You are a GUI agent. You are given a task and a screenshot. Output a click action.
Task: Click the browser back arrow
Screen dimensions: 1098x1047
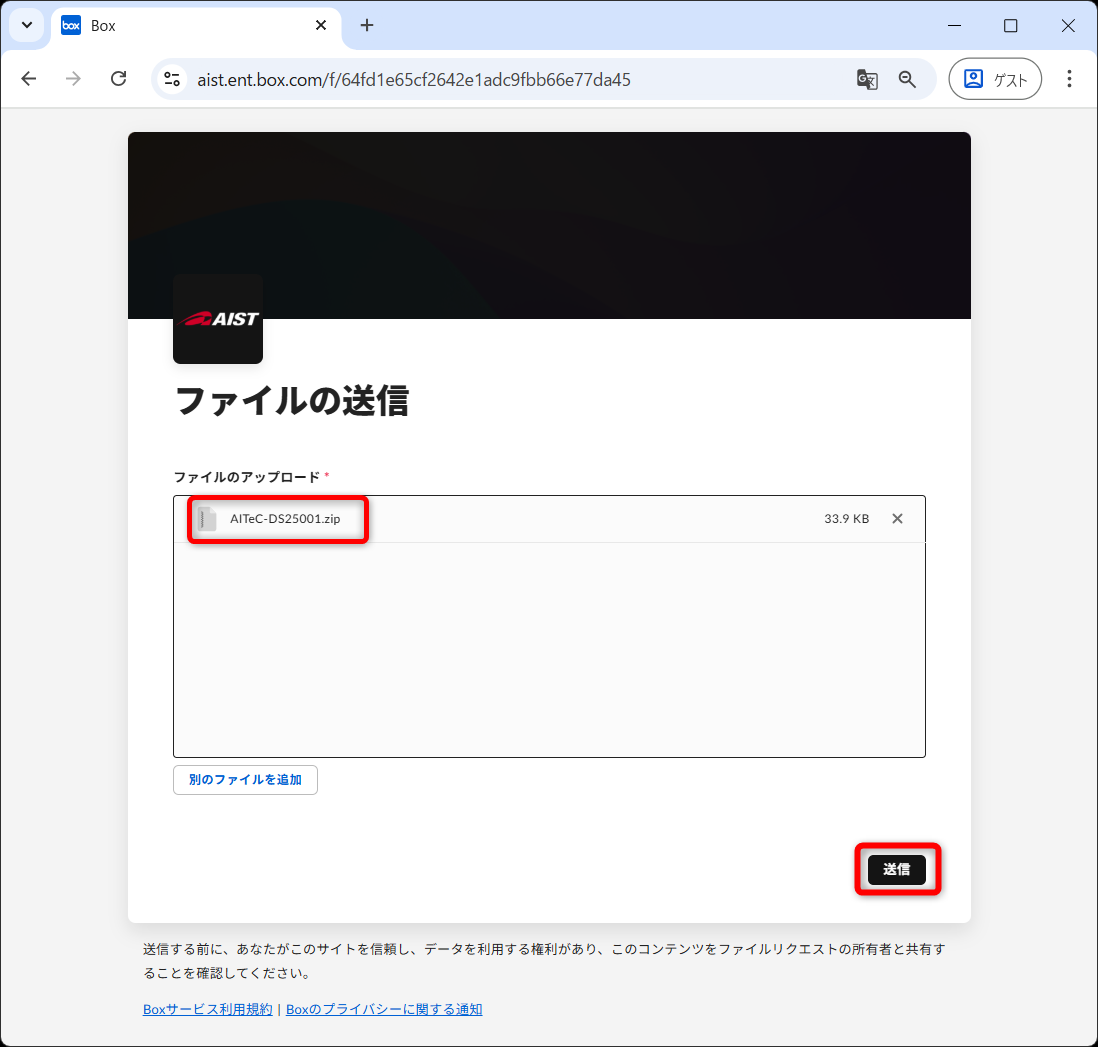(x=28, y=79)
